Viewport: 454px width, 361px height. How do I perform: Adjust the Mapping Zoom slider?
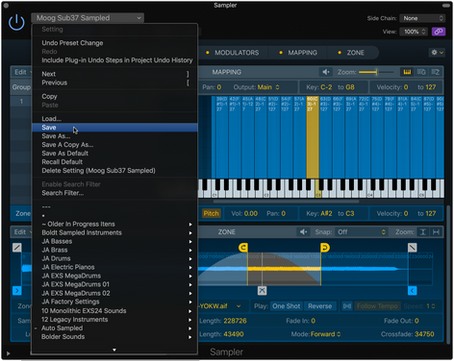click(x=376, y=72)
